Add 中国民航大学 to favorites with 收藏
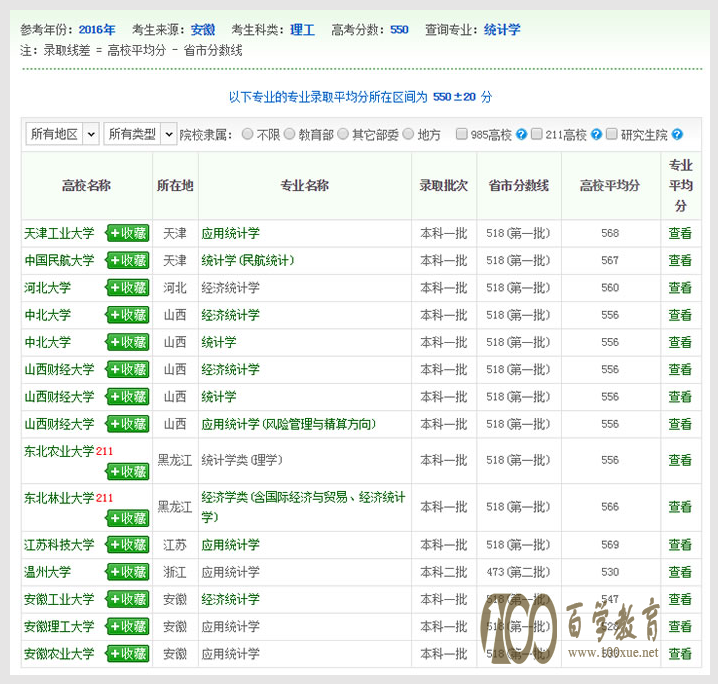The width and height of the screenshot is (718, 684). [x=128, y=260]
